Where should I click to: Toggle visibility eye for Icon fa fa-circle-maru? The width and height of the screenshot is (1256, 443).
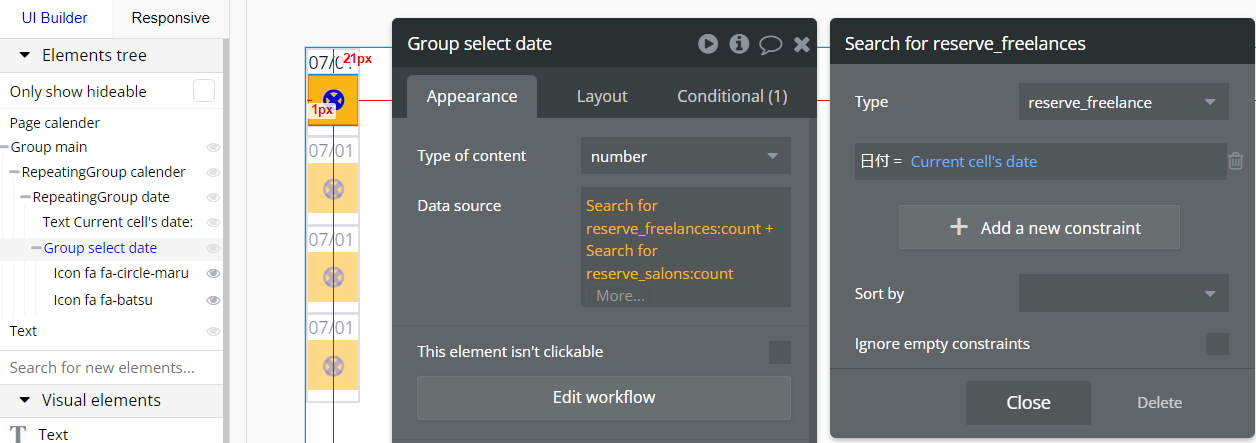(x=213, y=273)
